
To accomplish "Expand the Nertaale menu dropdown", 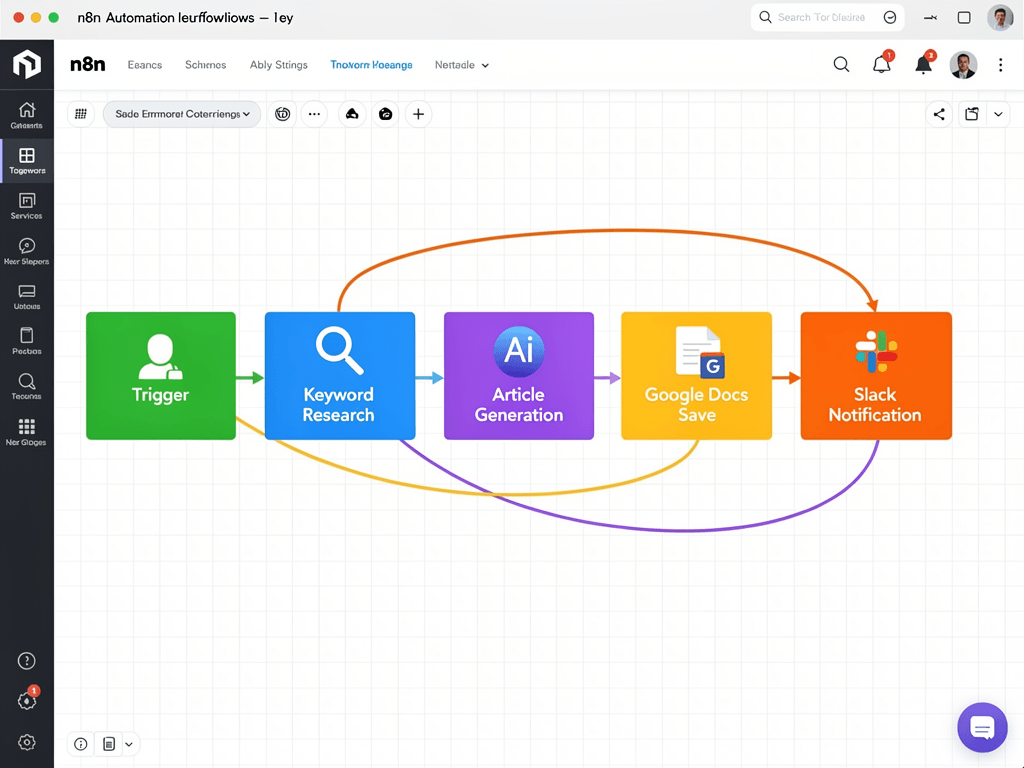I will (x=461, y=64).
